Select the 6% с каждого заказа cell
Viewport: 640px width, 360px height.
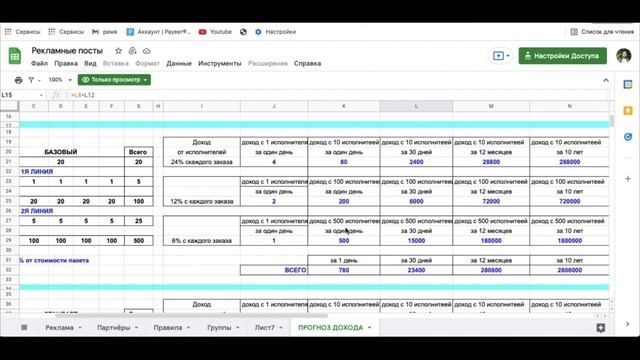[x=202, y=241]
